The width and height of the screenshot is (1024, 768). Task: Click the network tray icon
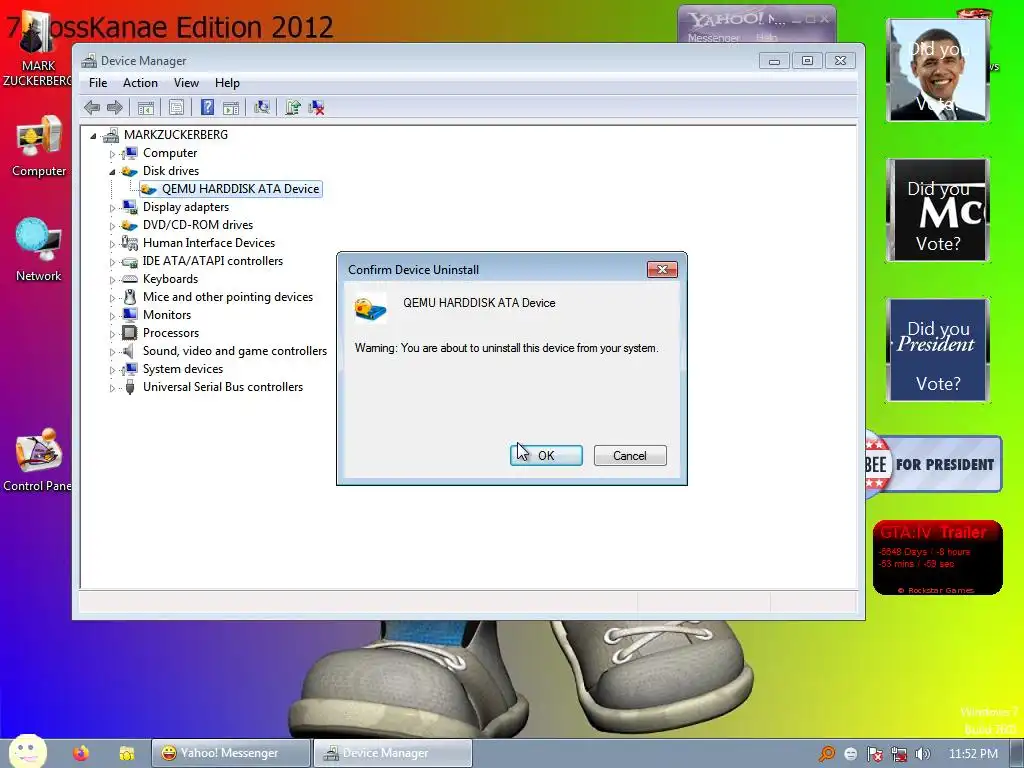899,754
